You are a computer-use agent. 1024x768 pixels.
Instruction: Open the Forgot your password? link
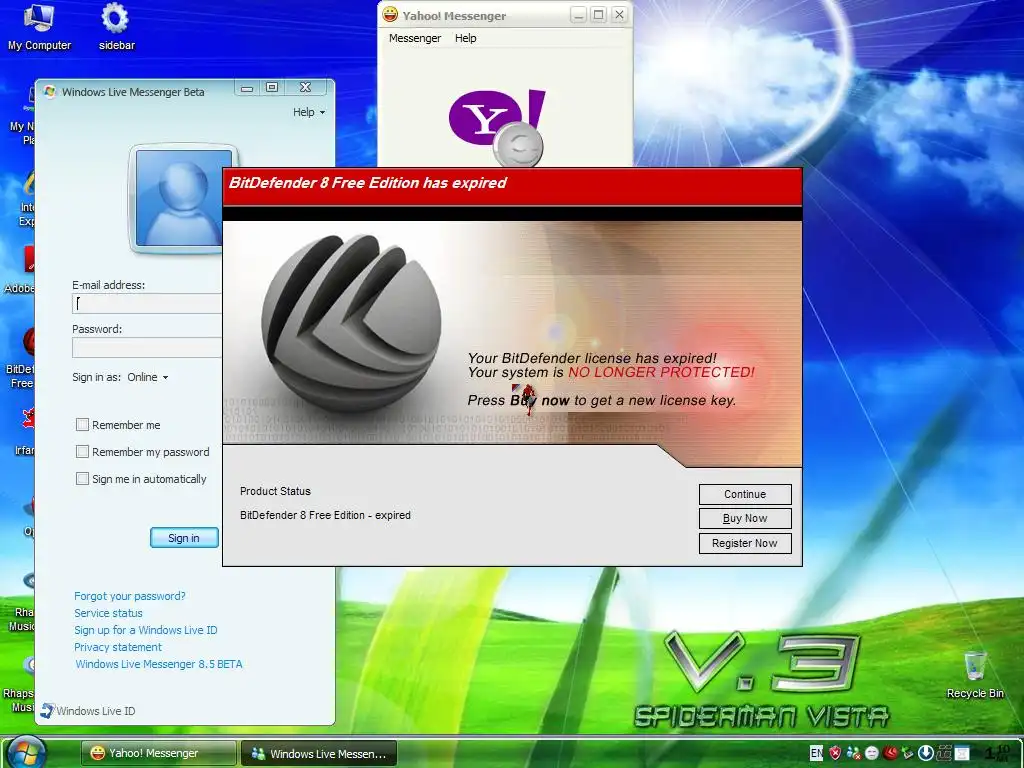(x=129, y=596)
